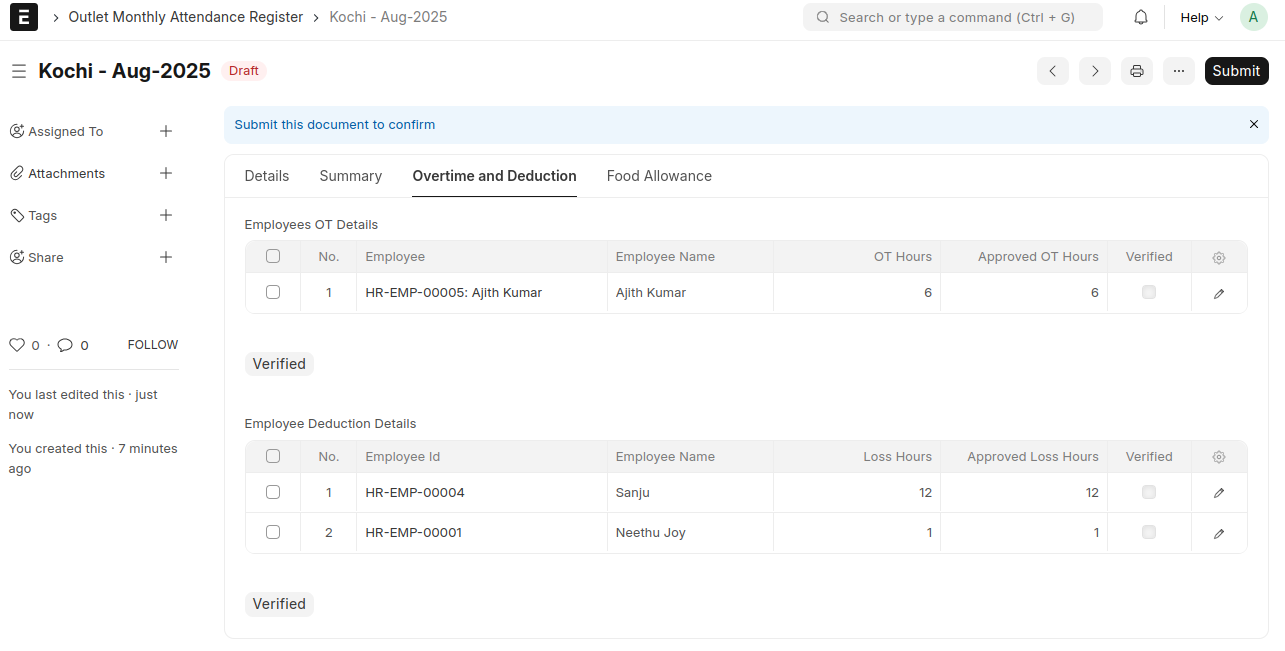Open OT Details table settings gear
The width and height of the screenshot is (1285, 651).
(1219, 258)
